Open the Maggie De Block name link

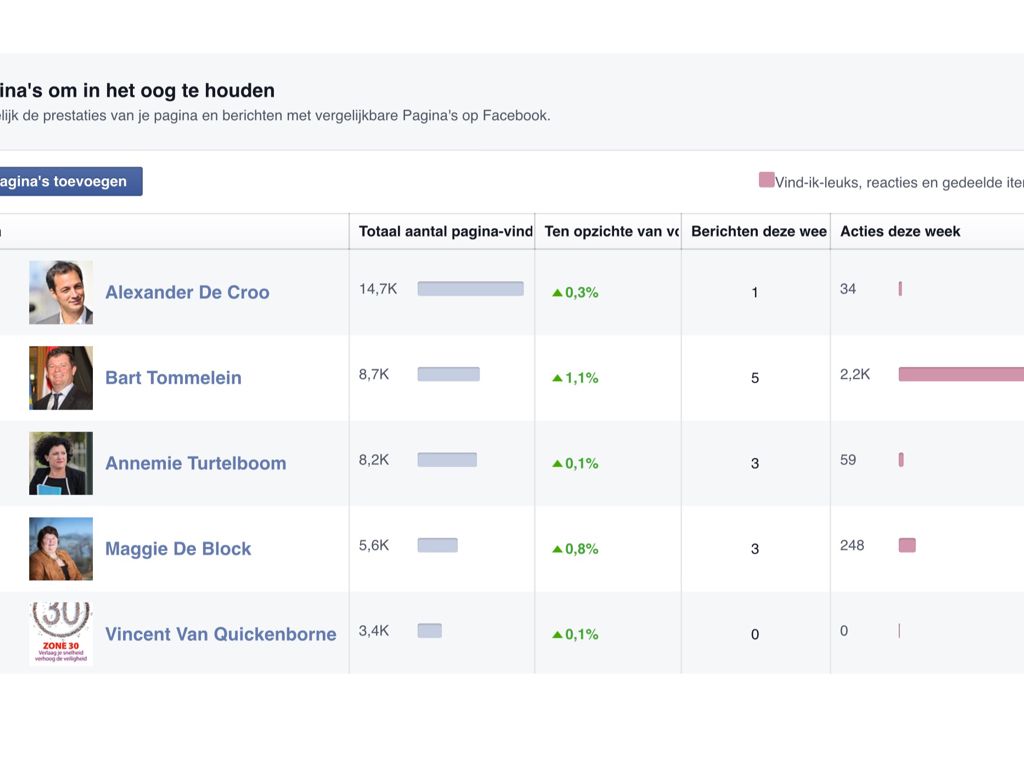click(178, 549)
